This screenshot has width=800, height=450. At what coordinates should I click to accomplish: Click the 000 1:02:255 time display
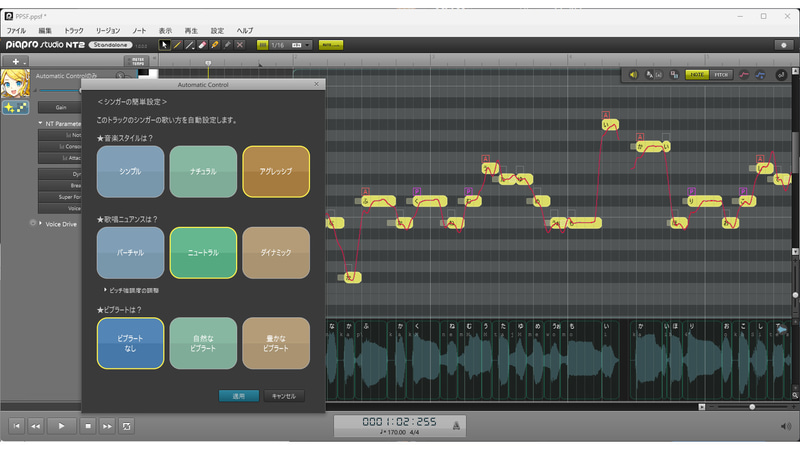coord(399,422)
